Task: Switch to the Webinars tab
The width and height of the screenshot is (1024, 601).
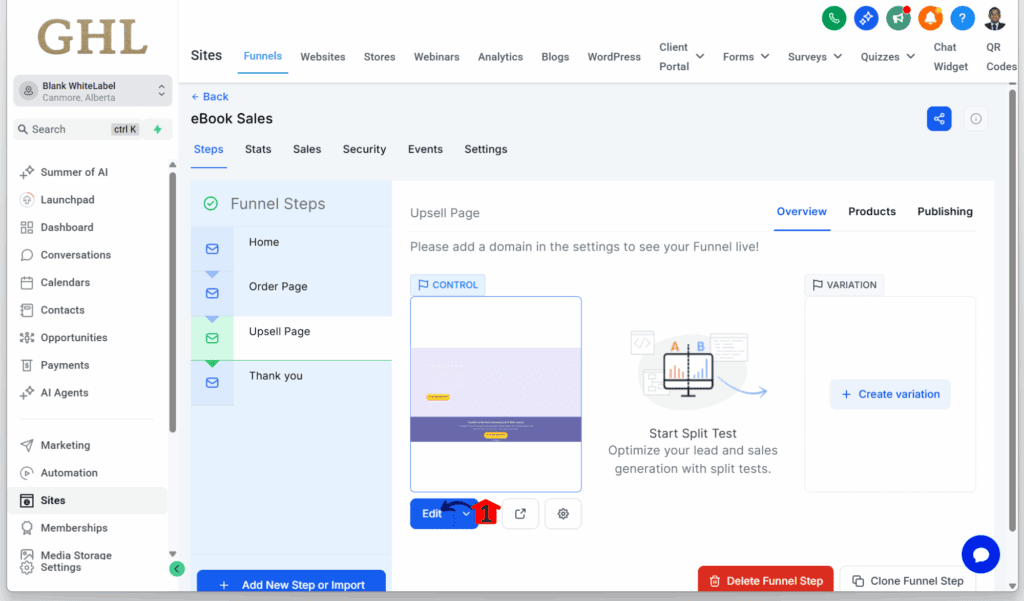Action: point(436,57)
